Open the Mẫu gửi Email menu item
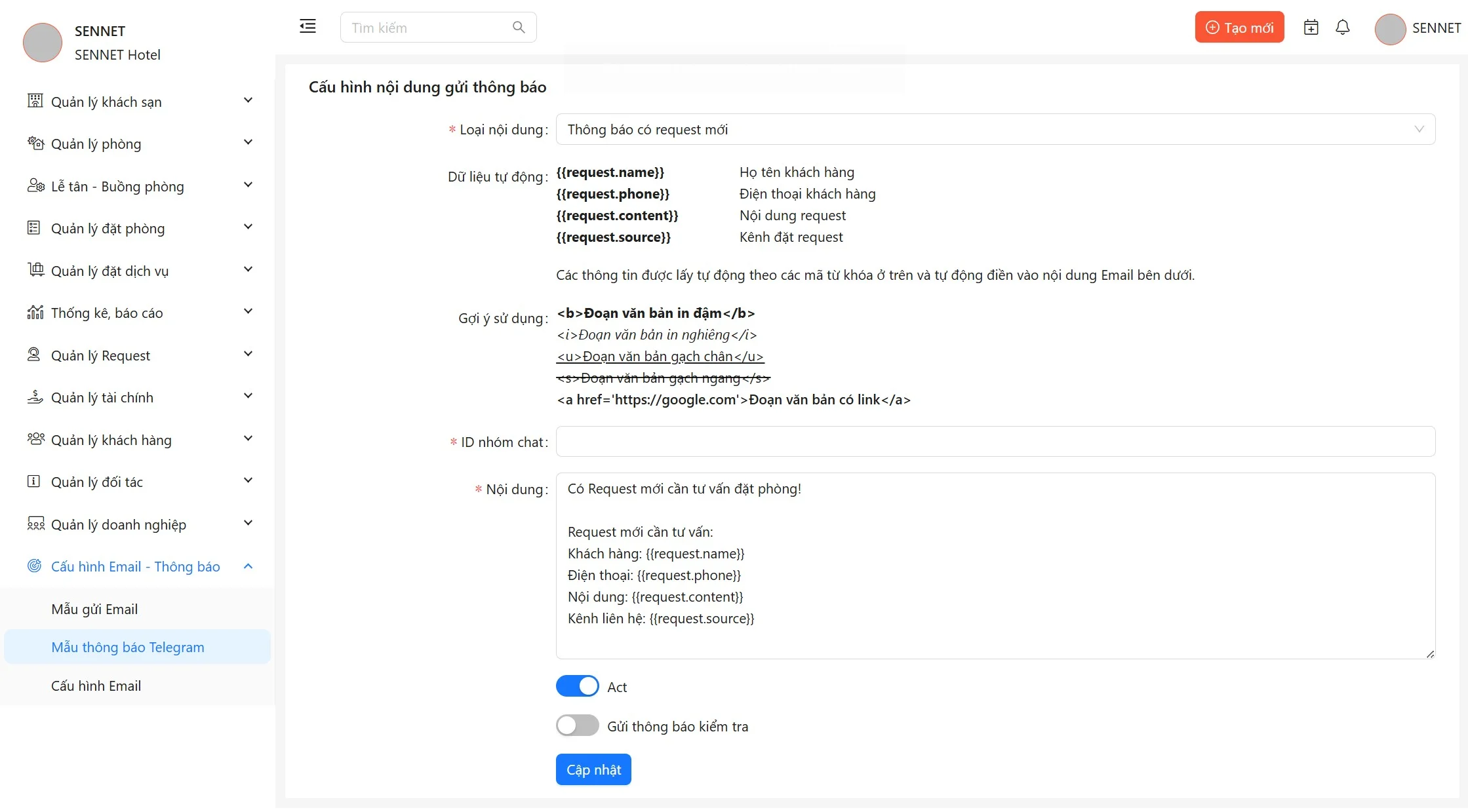The image size is (1468, 812). (94, 609)
